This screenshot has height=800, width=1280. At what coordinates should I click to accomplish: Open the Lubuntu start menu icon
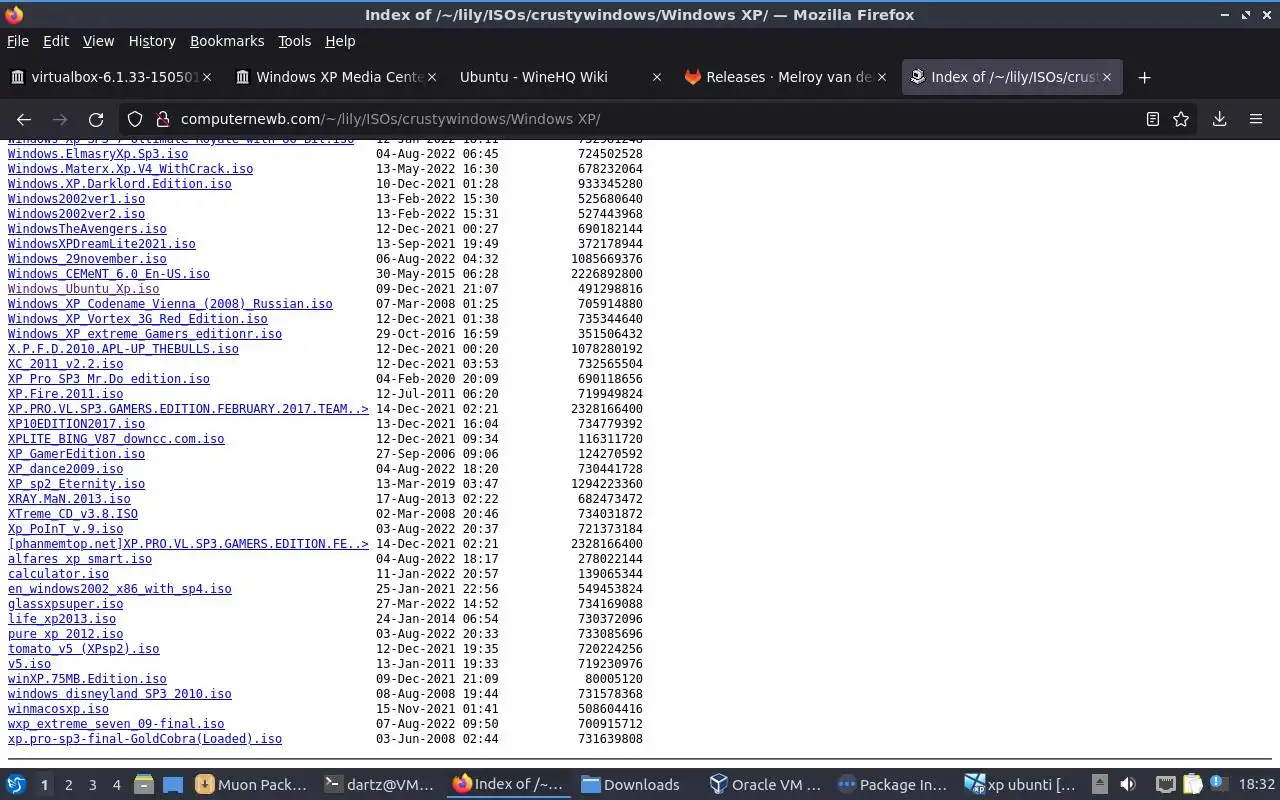click(16, 785)
